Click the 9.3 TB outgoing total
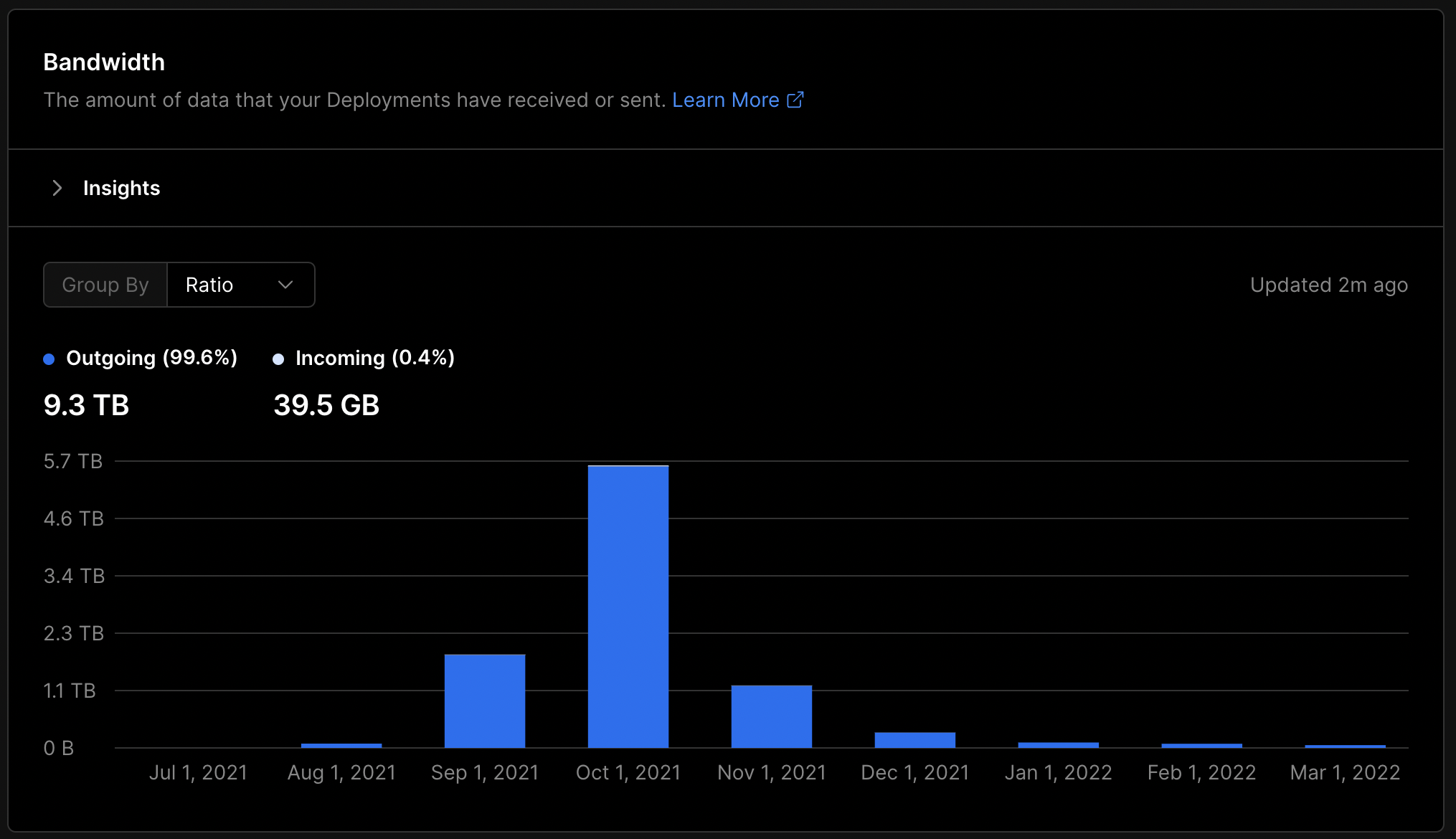This screenshot has width=1456, height=839. click(86, 405)
